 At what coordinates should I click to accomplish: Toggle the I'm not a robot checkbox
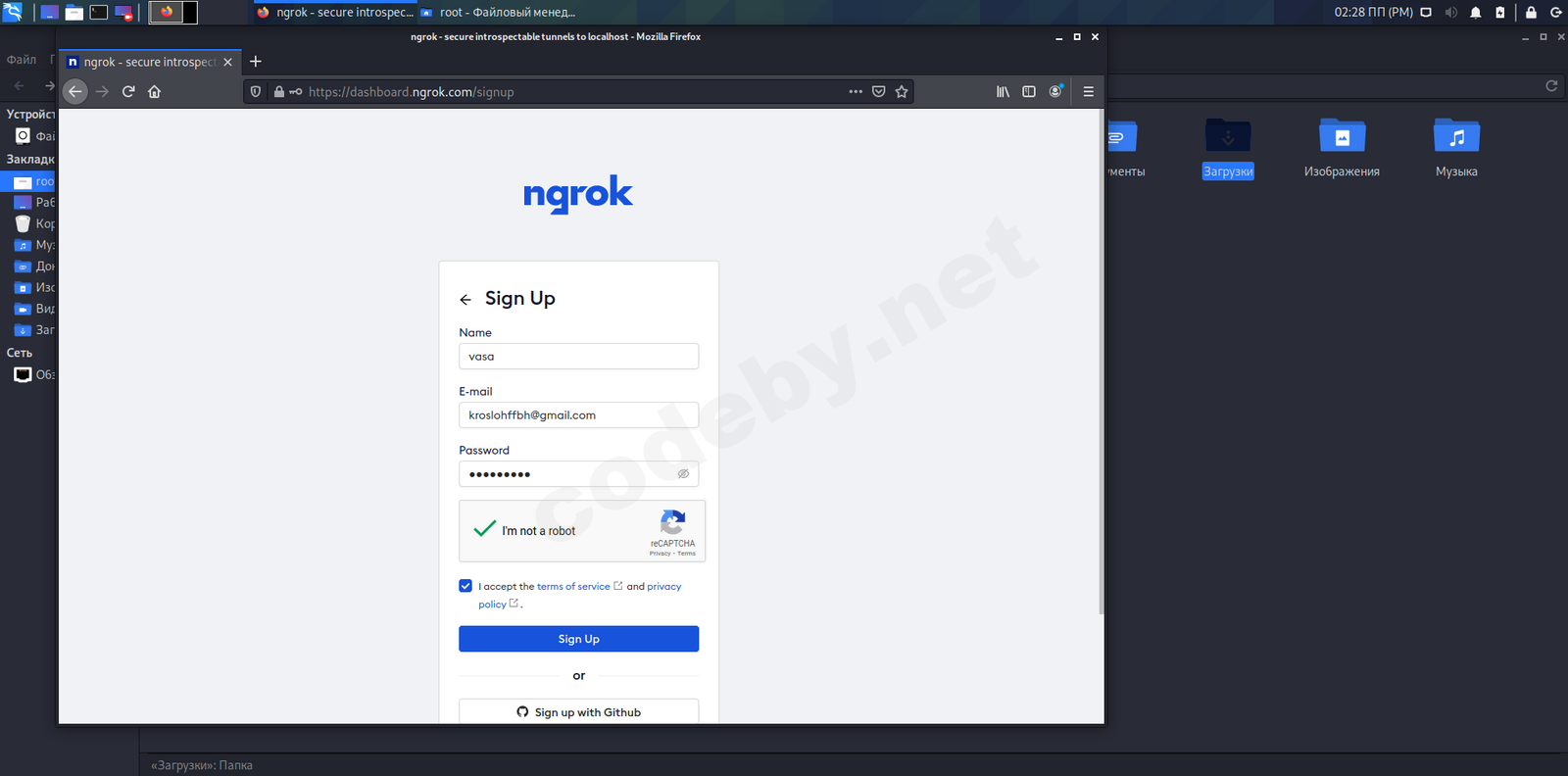[x=485, y=529]
